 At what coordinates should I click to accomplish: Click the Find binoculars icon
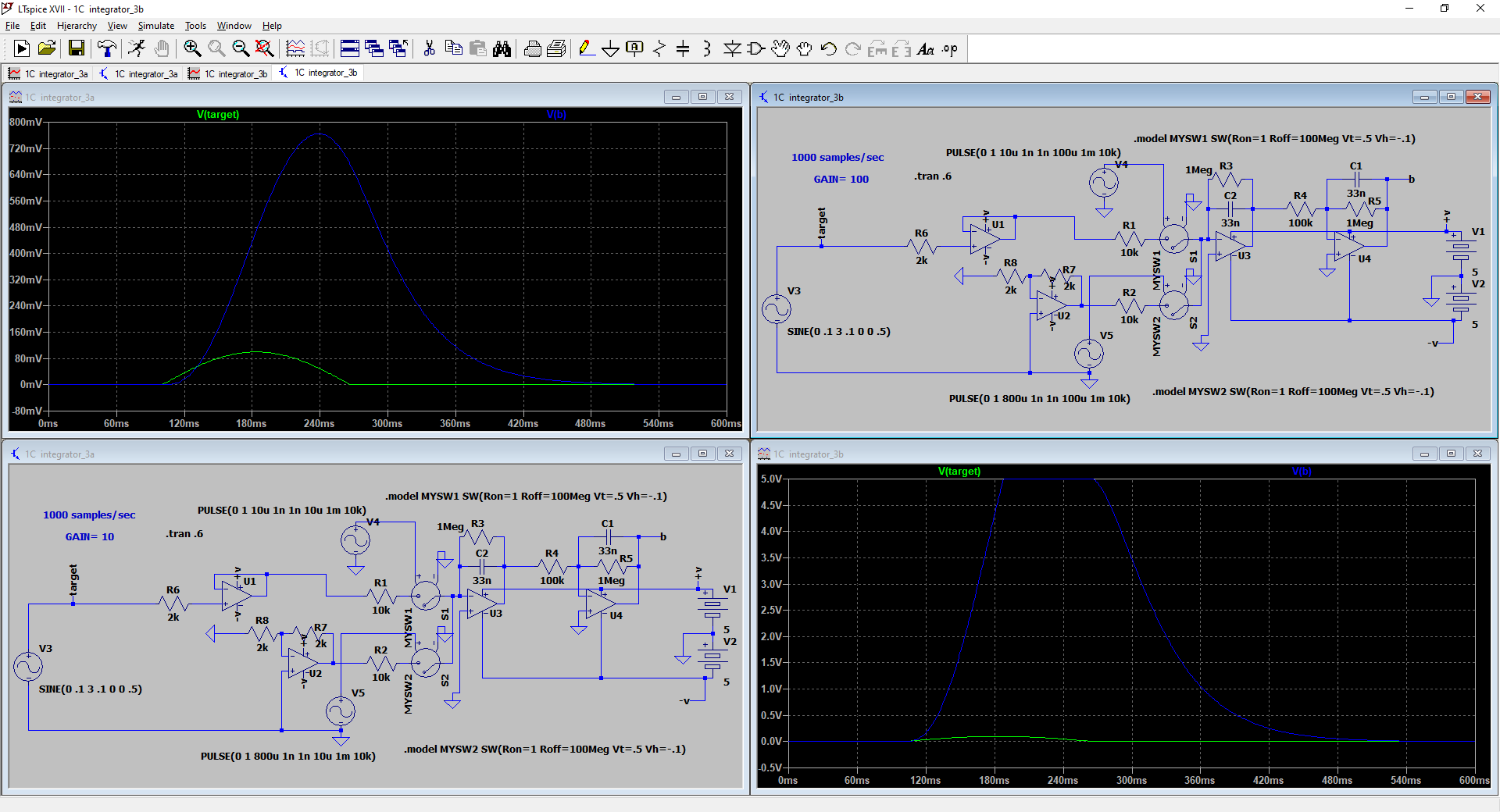coord(502,49)
